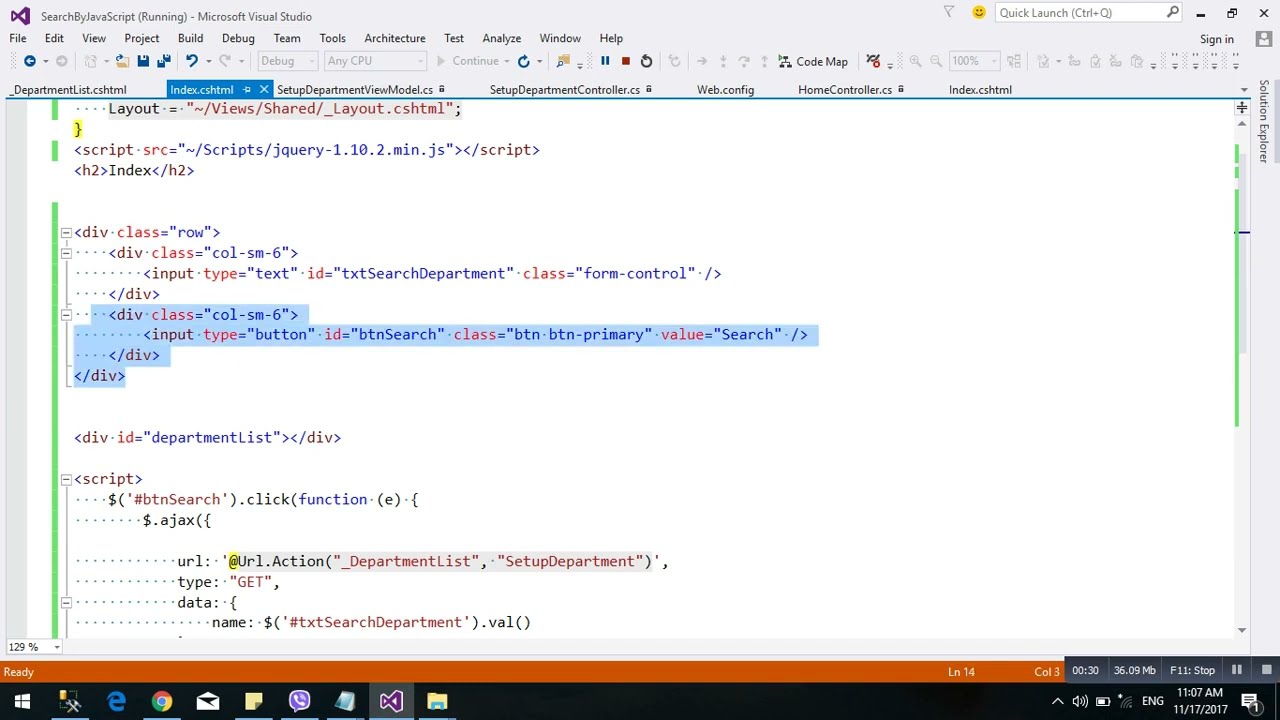Viewport: 1280px width, 720px height.
Task: Pause debugging with Break All icon
Action: tap(605, 61)
